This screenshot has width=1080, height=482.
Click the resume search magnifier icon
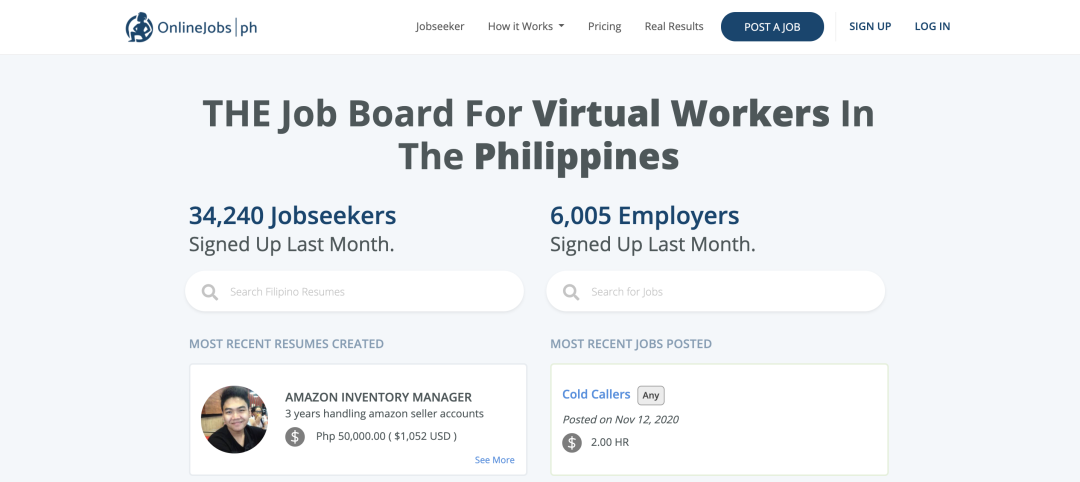click(x=210, y=292)
